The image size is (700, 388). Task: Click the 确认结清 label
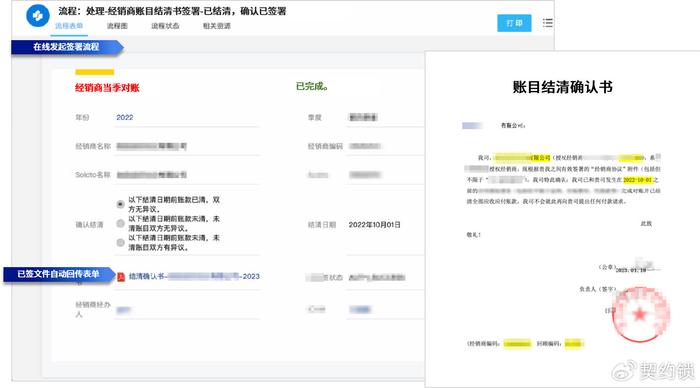coord(89,225)
